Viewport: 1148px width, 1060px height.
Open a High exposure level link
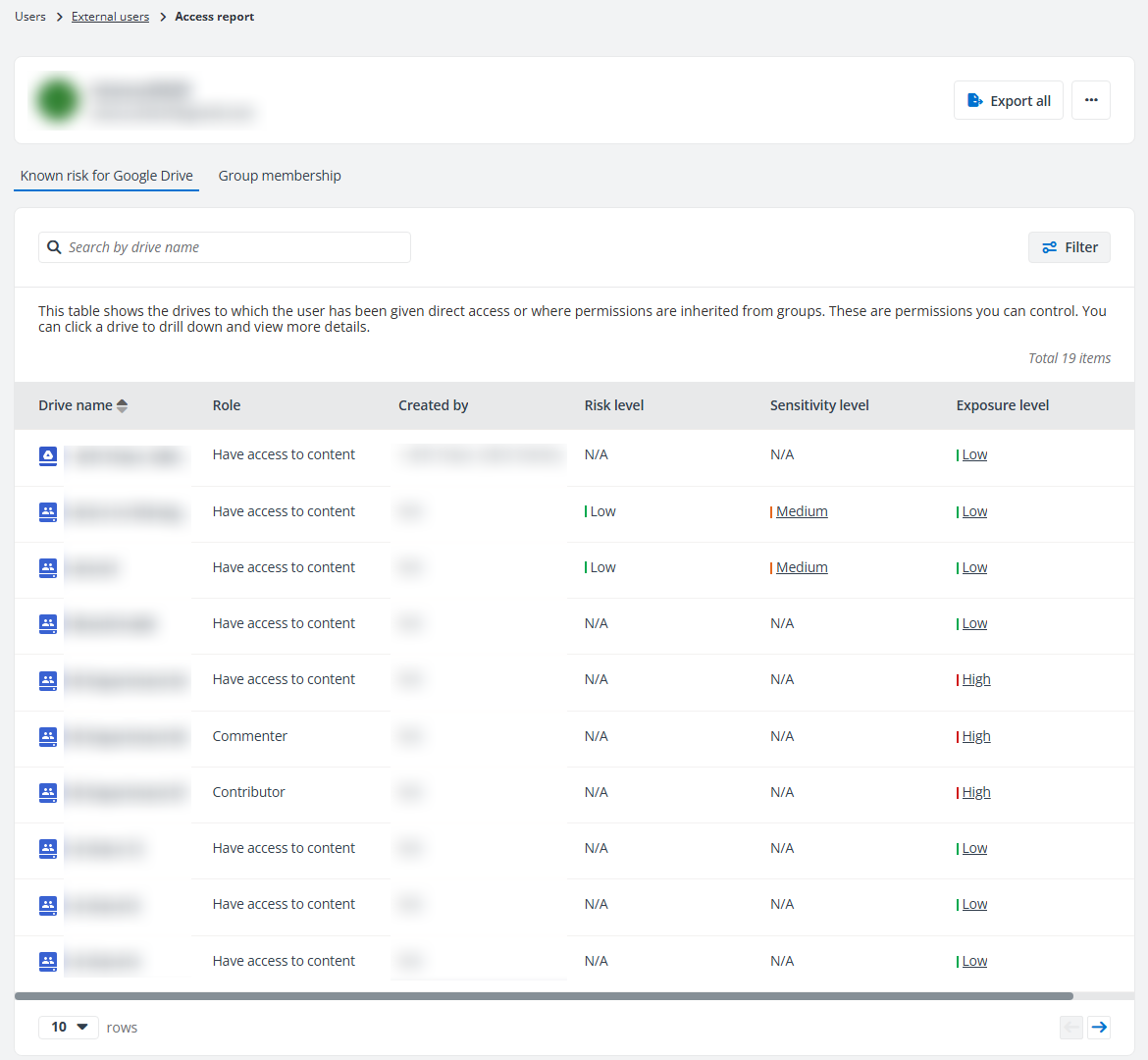click(x=976, y=678)
